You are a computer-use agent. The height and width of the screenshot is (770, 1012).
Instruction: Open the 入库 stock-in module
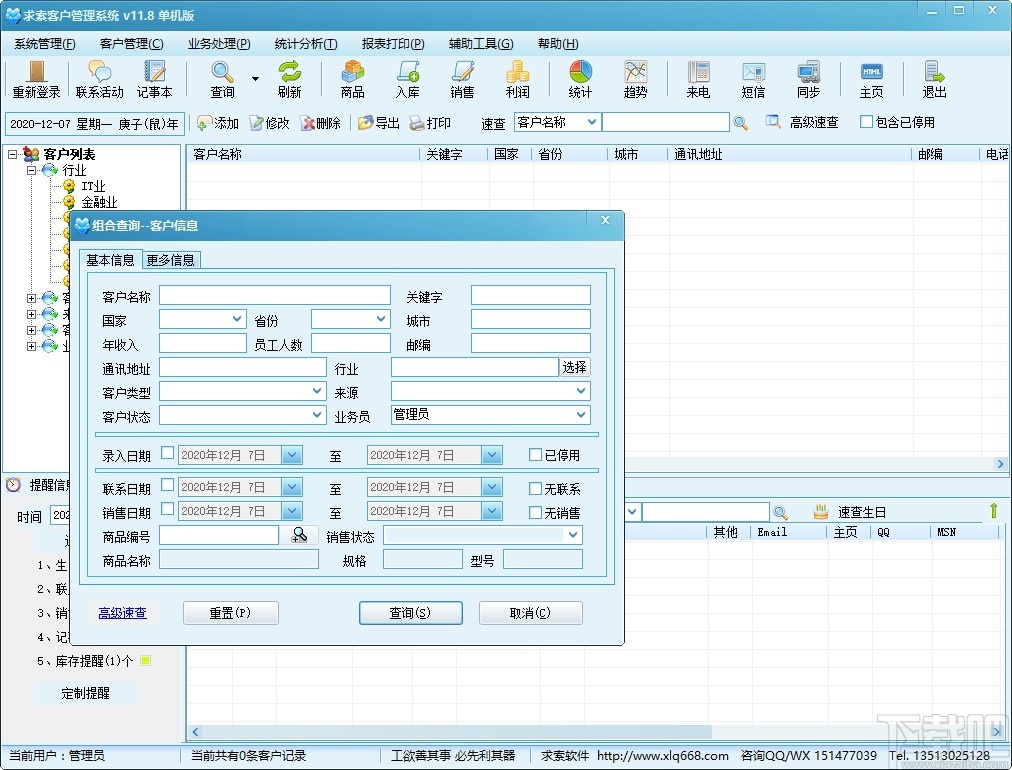click(407, 79)
